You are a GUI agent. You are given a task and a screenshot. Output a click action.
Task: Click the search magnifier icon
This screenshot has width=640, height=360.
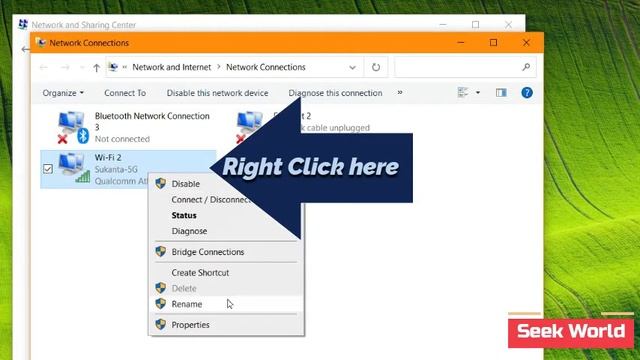click(x=526, y=67)
